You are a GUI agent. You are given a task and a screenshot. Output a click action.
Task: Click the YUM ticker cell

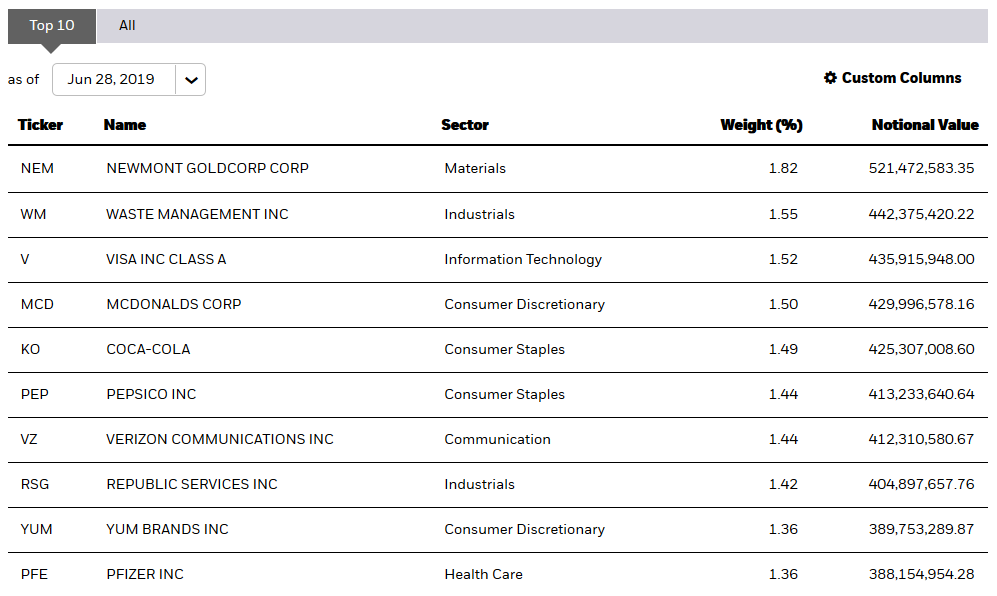35,529
